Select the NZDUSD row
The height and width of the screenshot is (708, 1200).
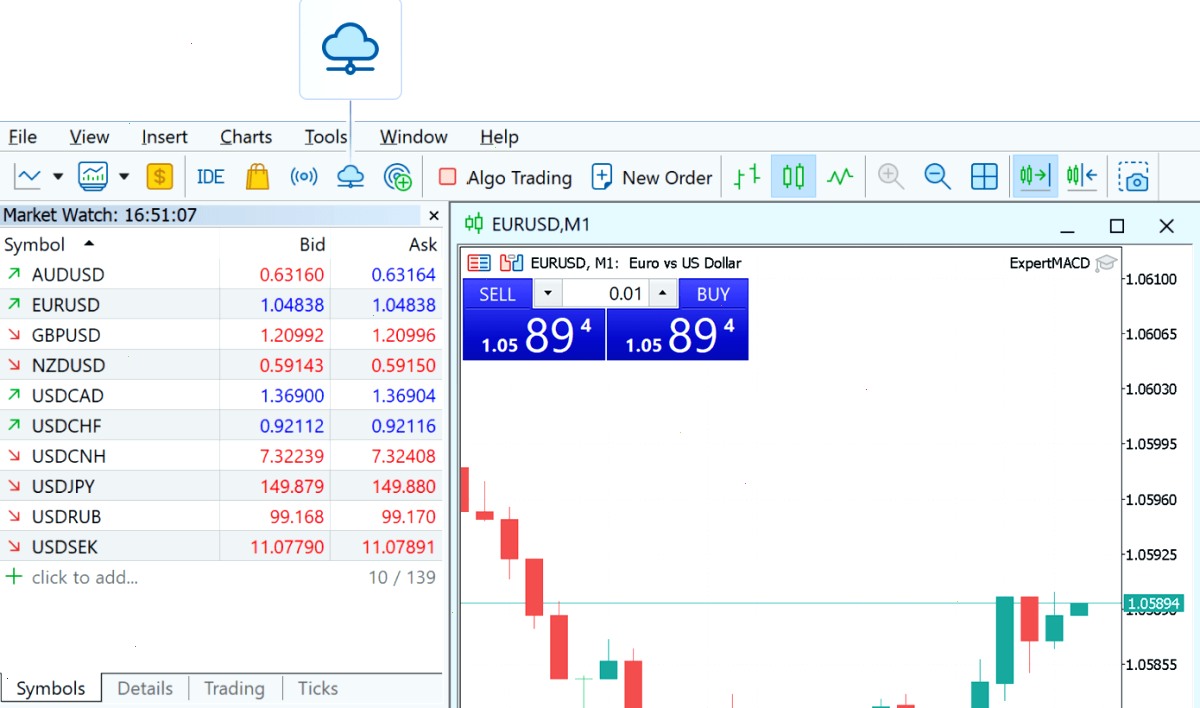(221, 365)
